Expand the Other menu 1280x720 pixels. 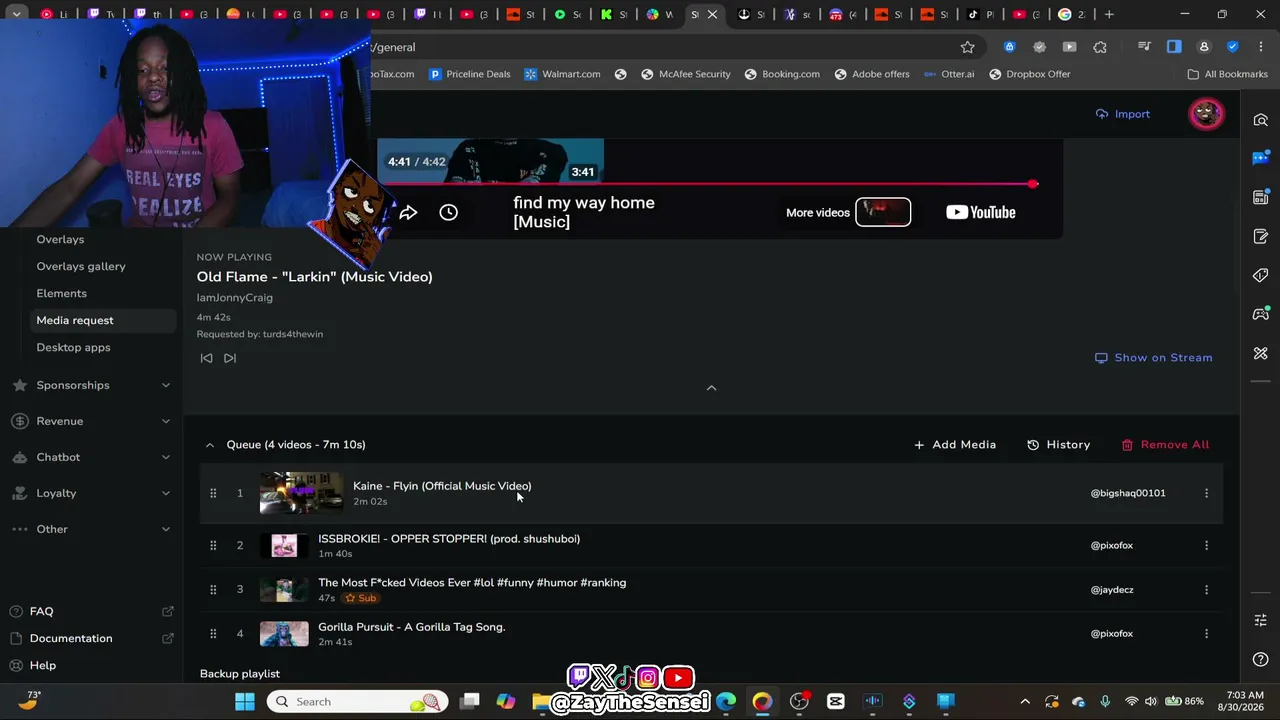click(x=91, y=529)
